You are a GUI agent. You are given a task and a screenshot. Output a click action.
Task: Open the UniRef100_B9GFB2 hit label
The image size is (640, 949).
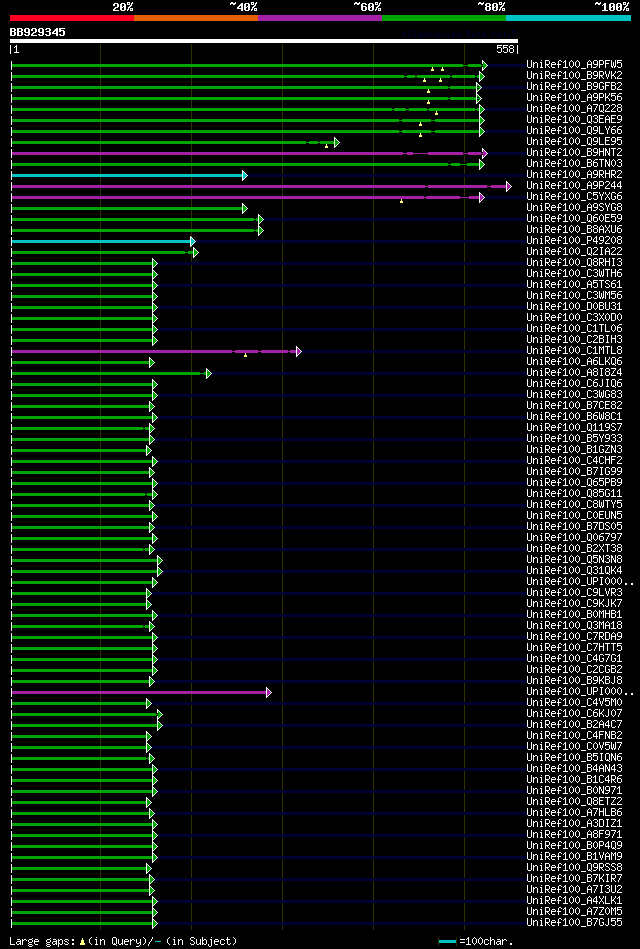575,86
